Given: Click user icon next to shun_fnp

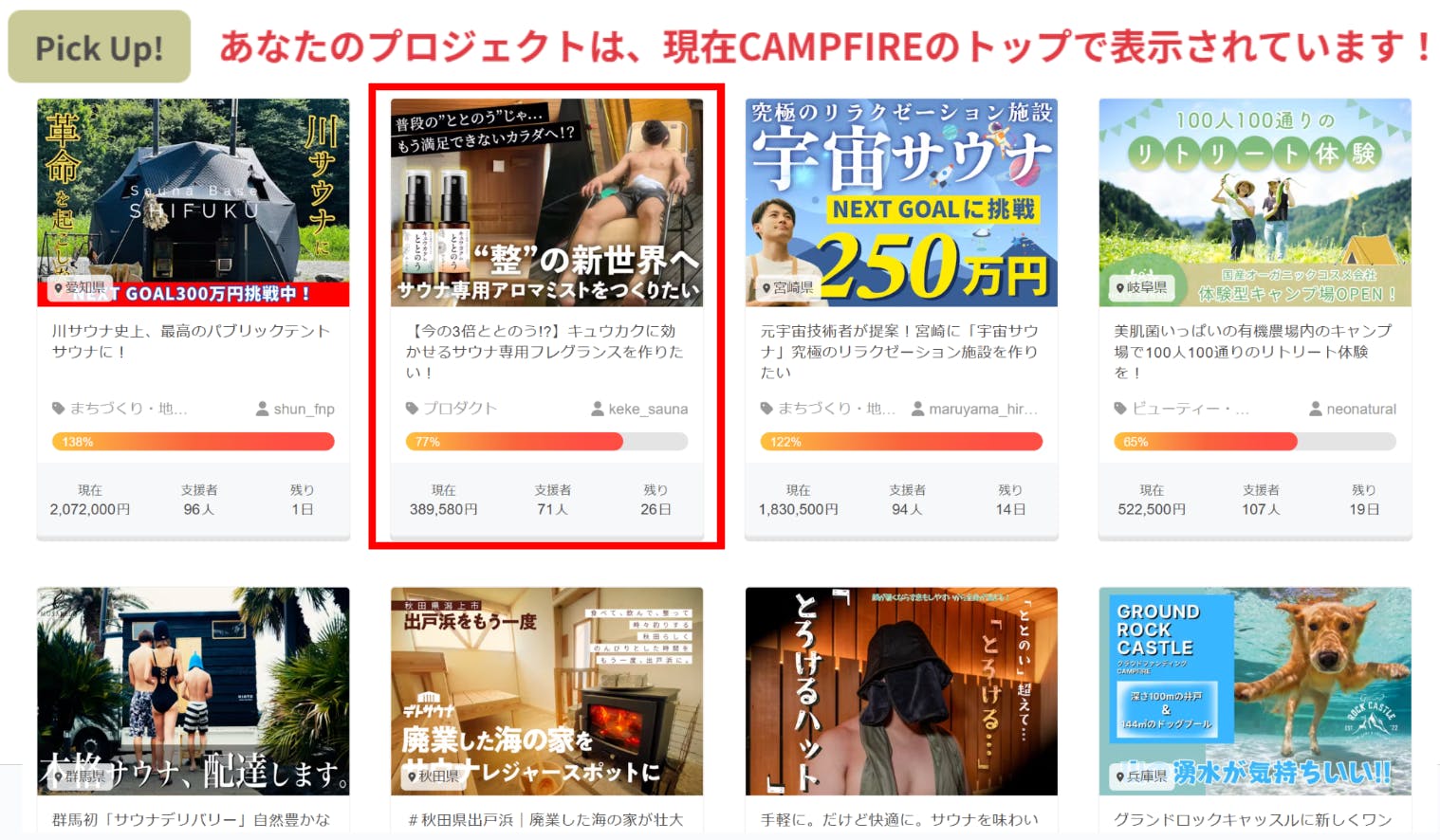Looking at the screenshot, I should pos(262,409).
